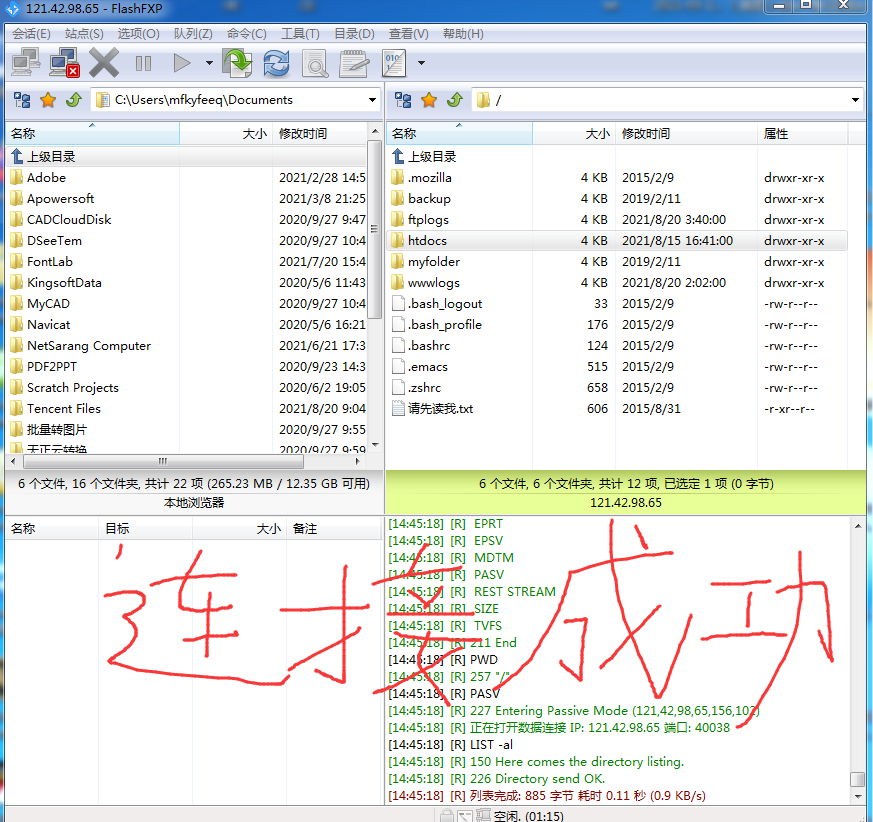Open the 查看(V) menu
This screenshot has height=822, width=873.
tap(409, 34)
